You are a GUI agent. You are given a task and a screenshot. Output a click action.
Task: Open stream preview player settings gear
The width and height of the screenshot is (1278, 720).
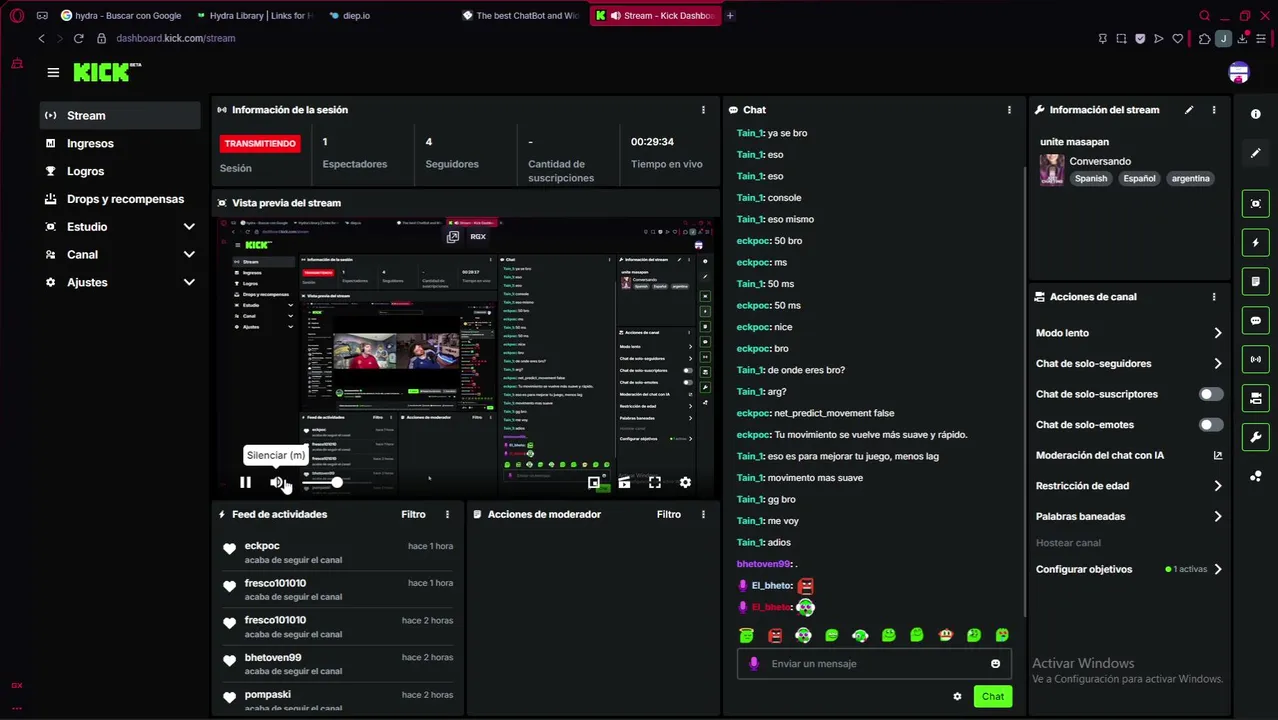tap(685, 483)
